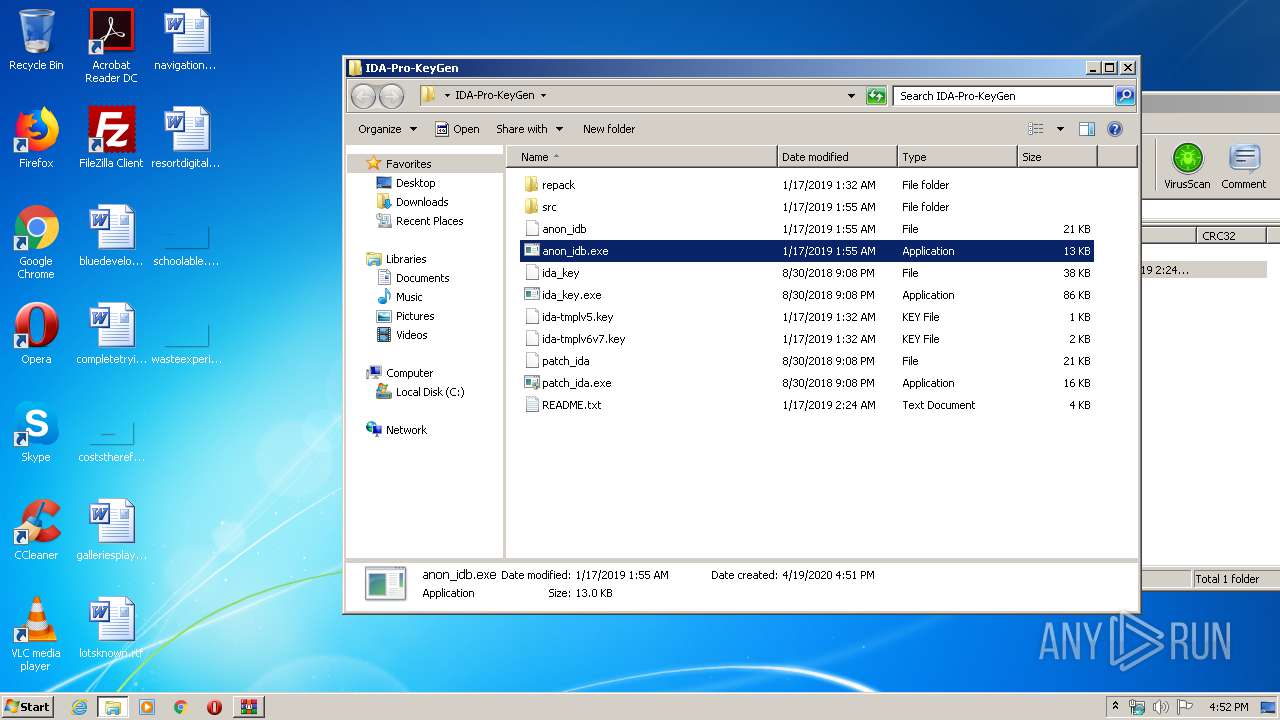Select Libraries in navigation pane
1280x720 pixels.
point(406,259)
